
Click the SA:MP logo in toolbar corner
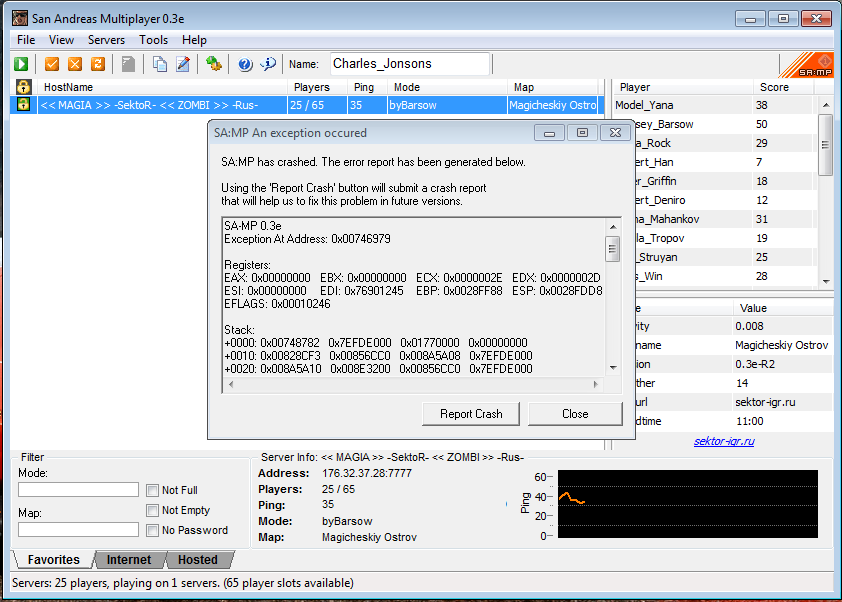(806, 65)
